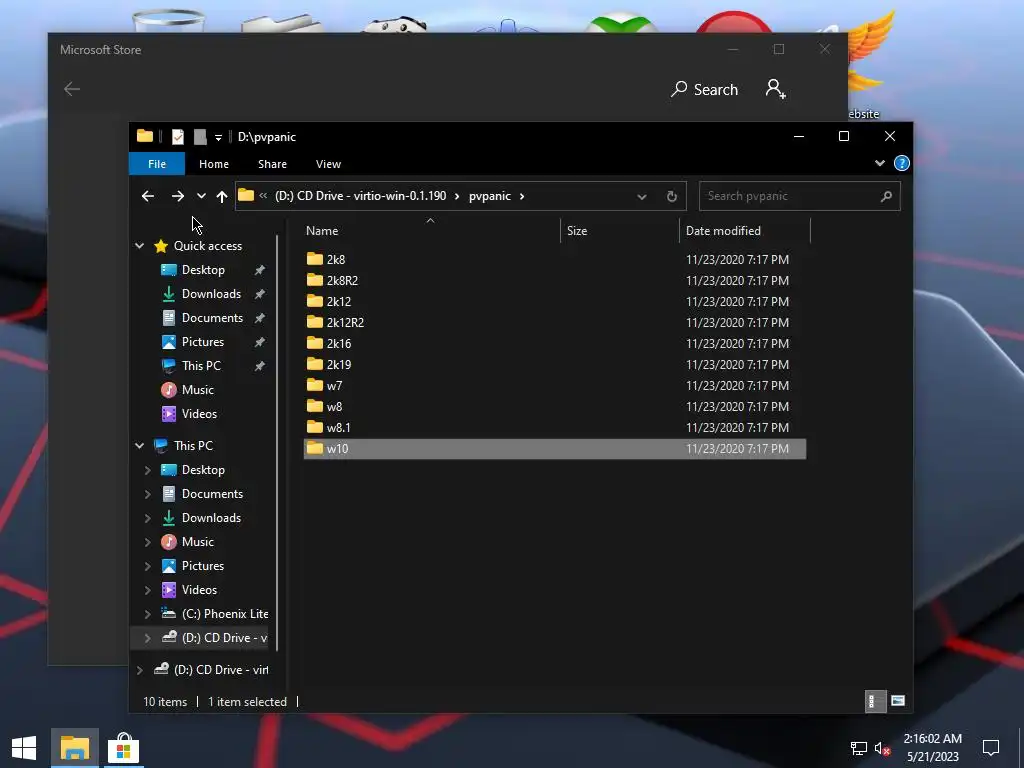
Task: Select the 2k19 folder
Action: click(x=554, y=364)
